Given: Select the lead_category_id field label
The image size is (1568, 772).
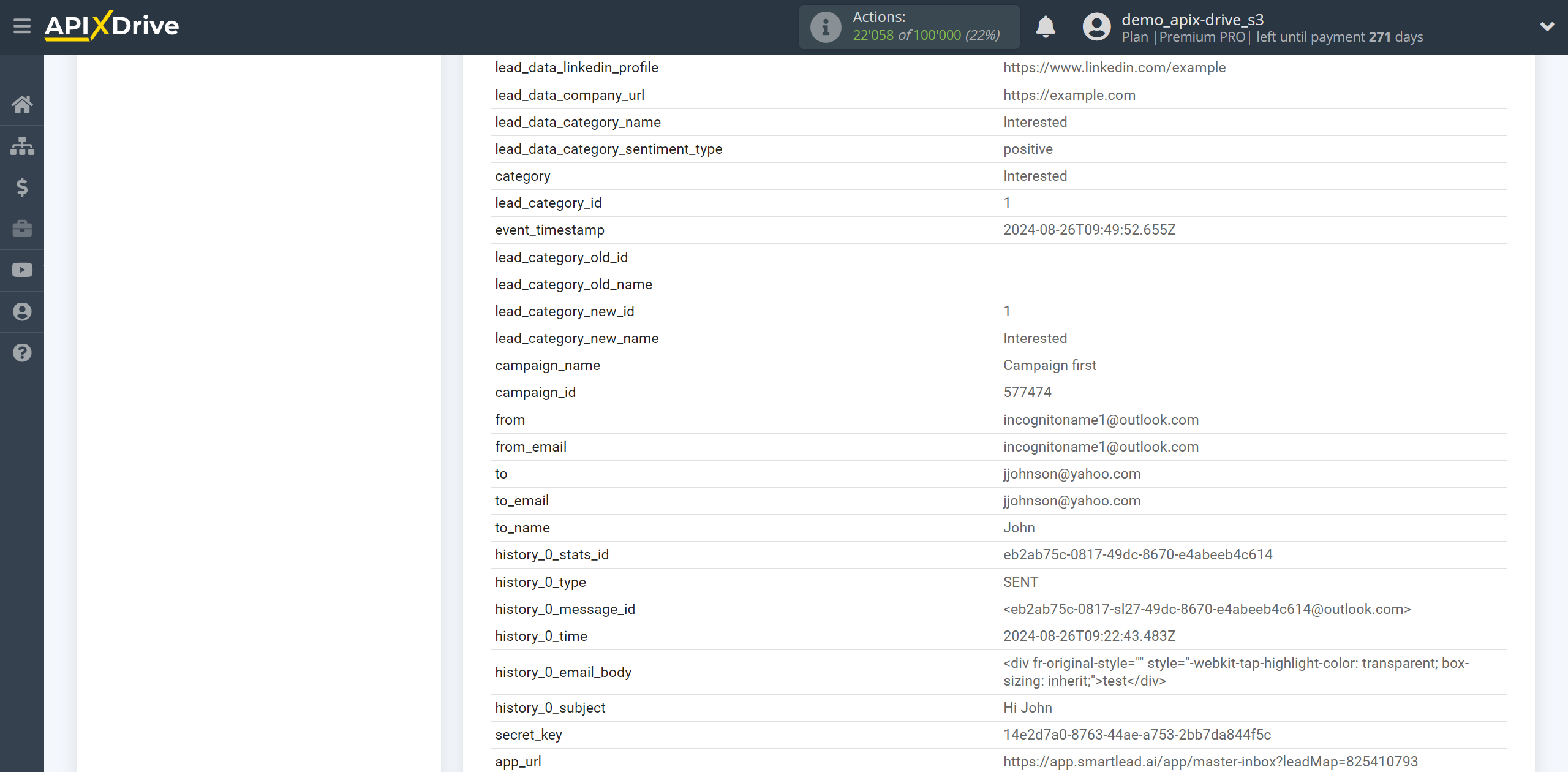Looking at the screenshot, I should pos(548,203).
